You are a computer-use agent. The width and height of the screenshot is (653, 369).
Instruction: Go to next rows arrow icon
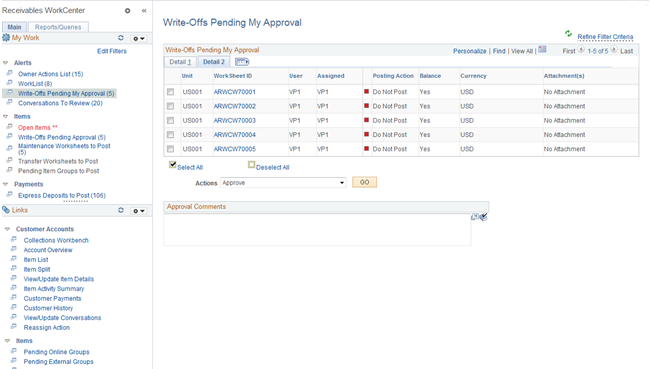click(613, 50)
